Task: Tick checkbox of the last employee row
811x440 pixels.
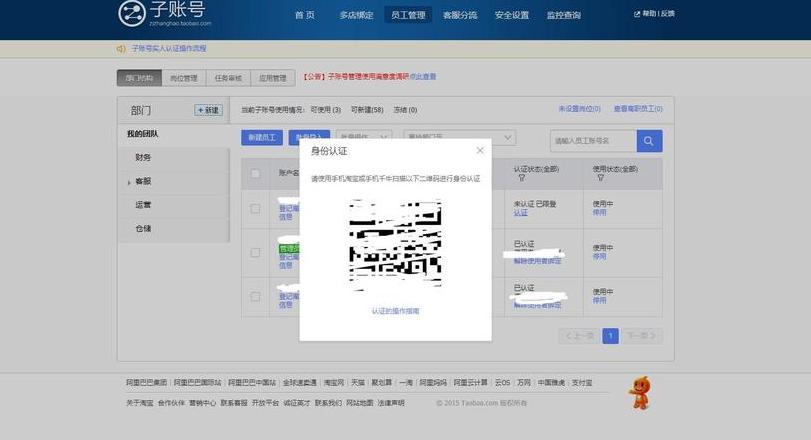Action: click(x=255, y=296)
